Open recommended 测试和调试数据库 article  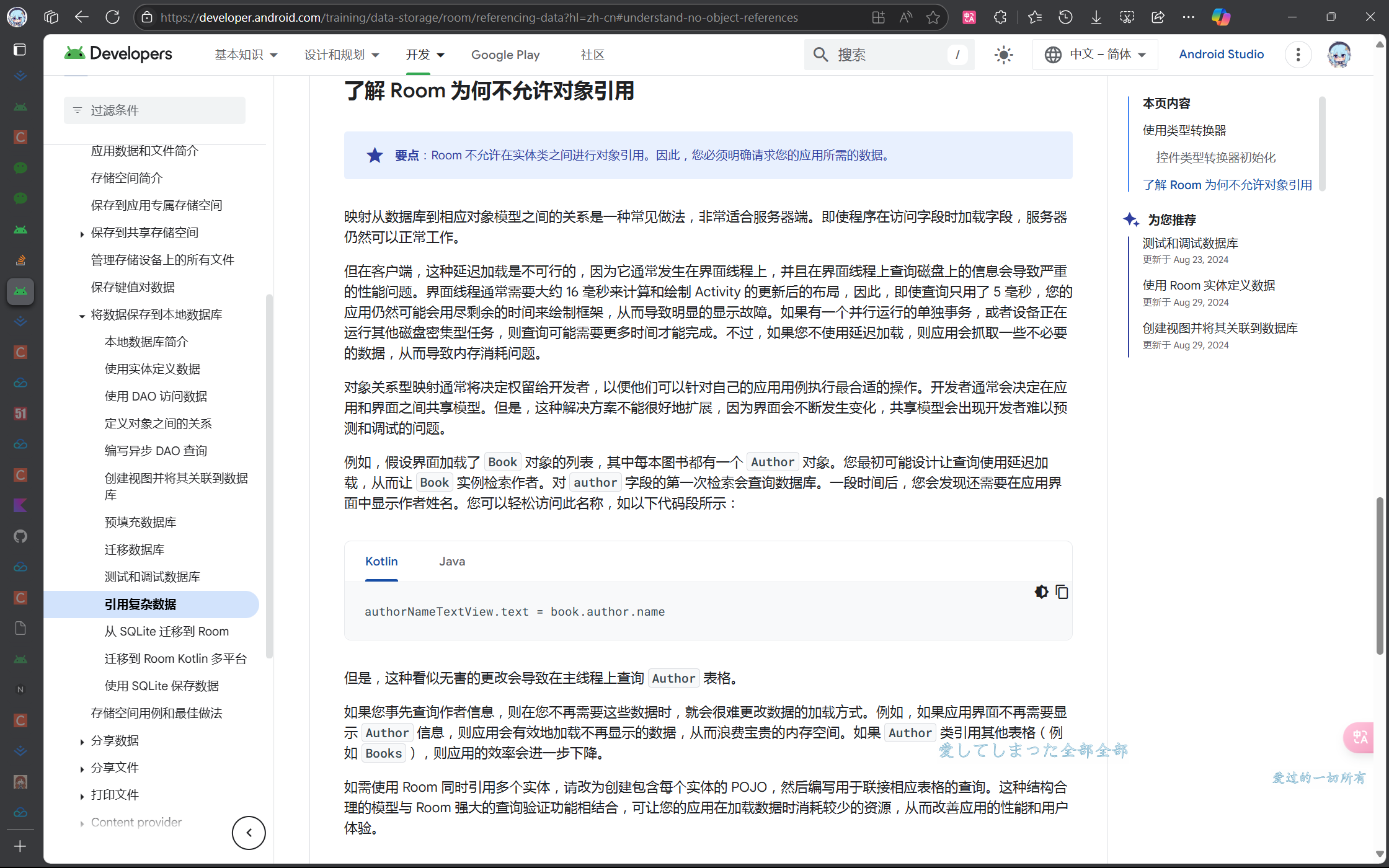click(1190, 243)
